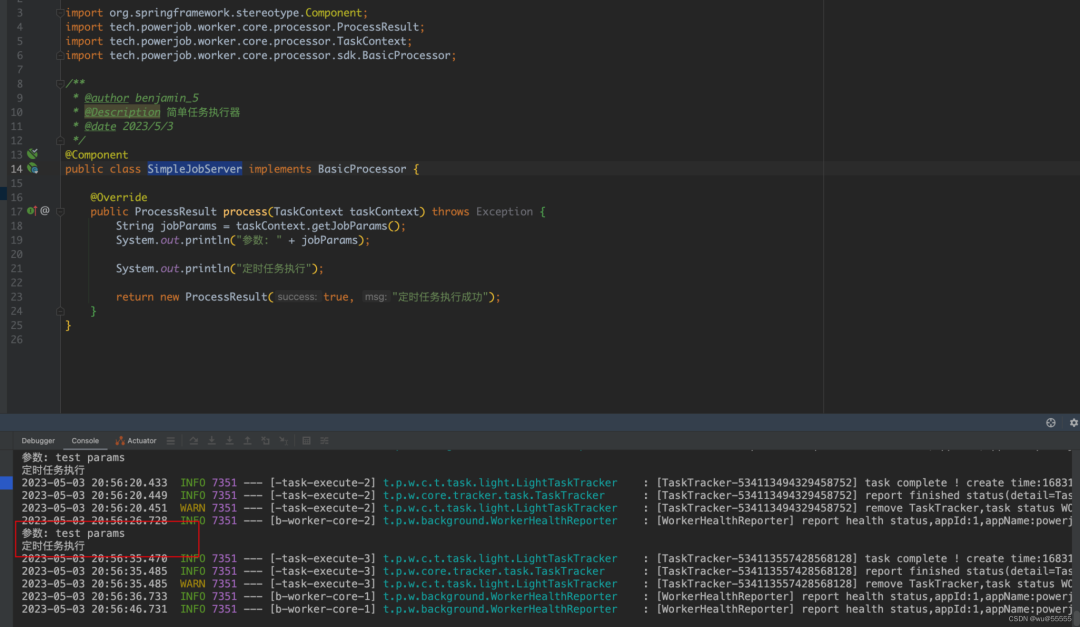Click the threads list icon beside Actuator
Image resolution: width=1080 pixels, height=627 pixels.
pos(171,441)
